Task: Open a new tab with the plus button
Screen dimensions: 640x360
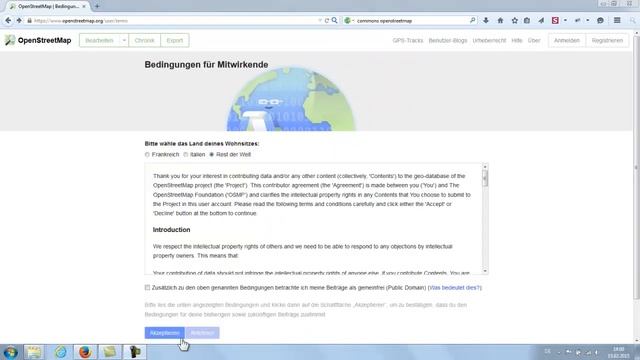Action: click(97, 6)
